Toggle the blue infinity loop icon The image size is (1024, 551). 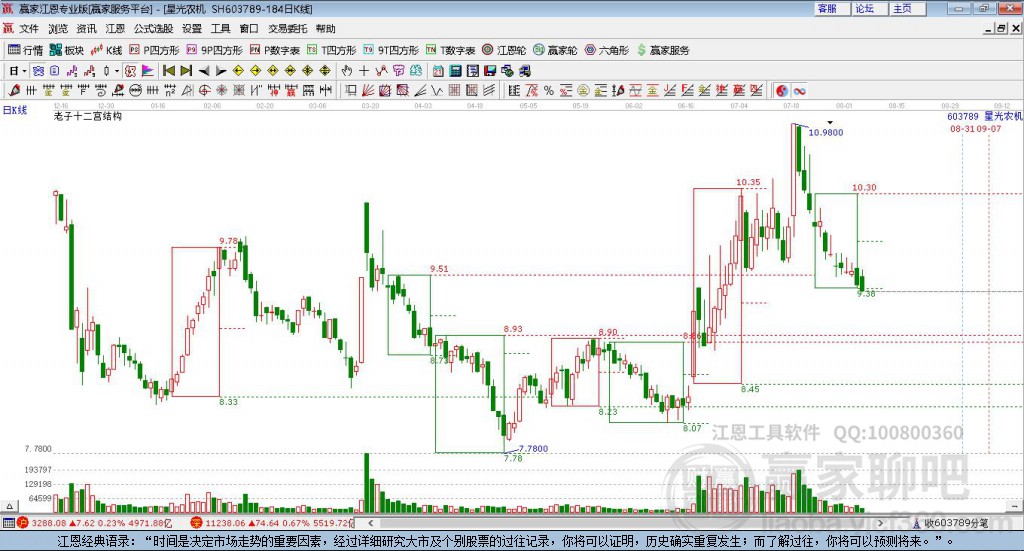[x=799, y=91]
